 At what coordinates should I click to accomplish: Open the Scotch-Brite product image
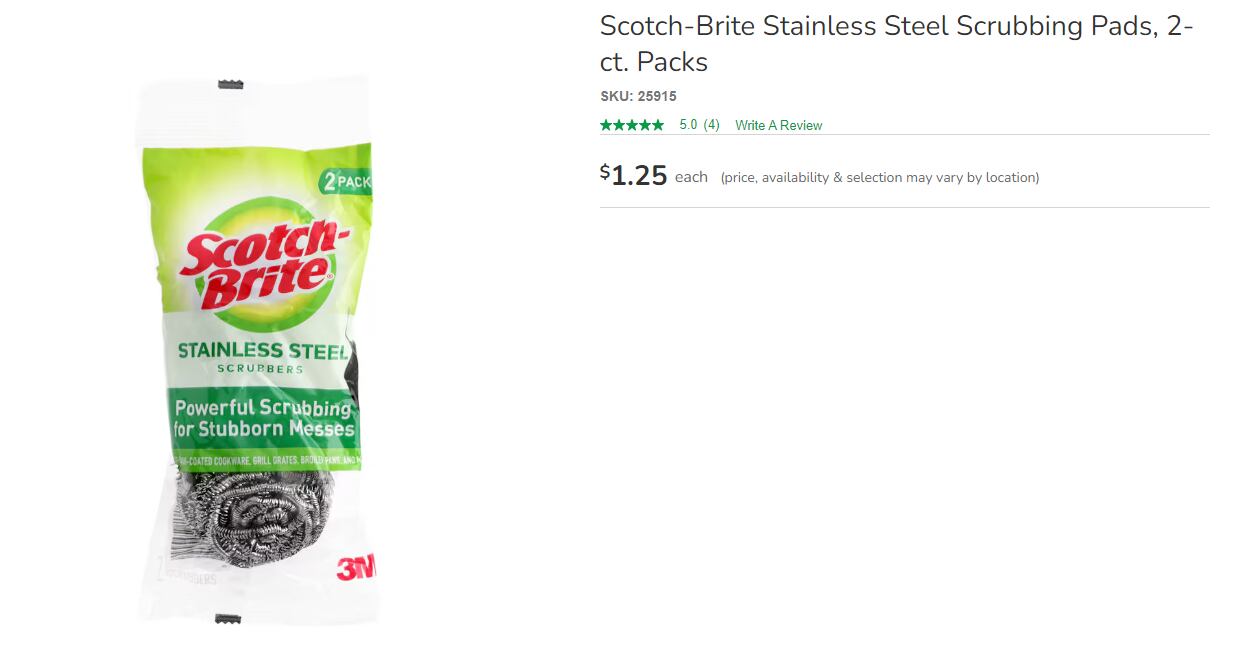point(258,350)
